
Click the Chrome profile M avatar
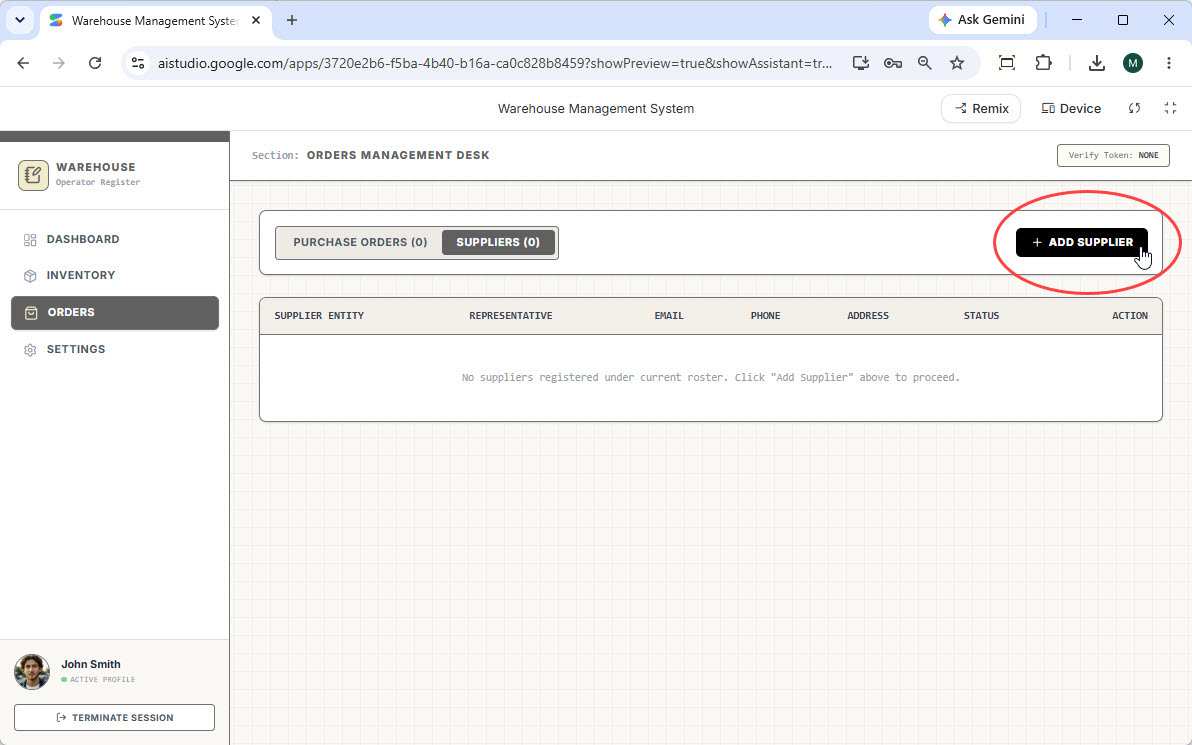(x=1133, y=63)
